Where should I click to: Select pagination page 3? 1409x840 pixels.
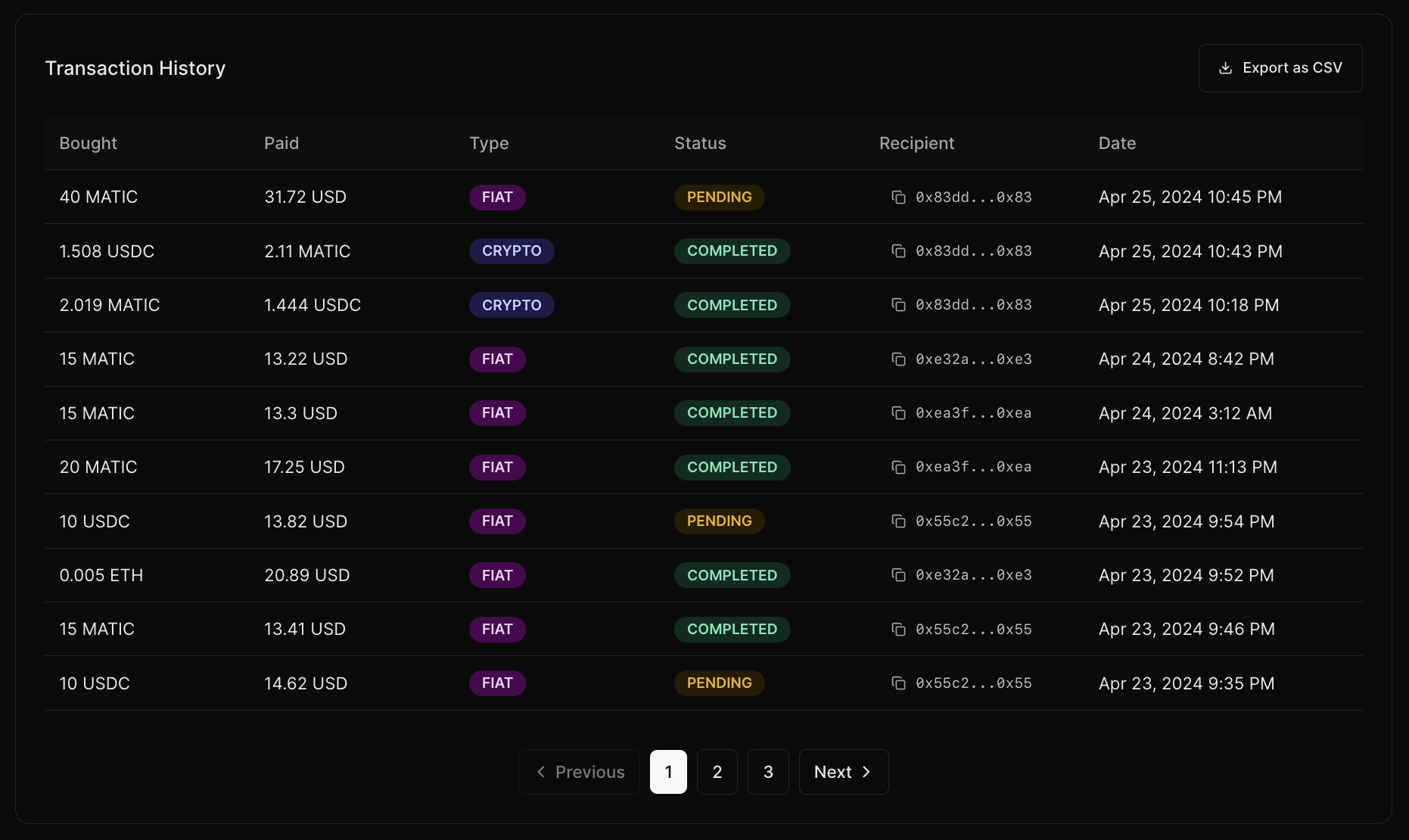click(768, 772)
